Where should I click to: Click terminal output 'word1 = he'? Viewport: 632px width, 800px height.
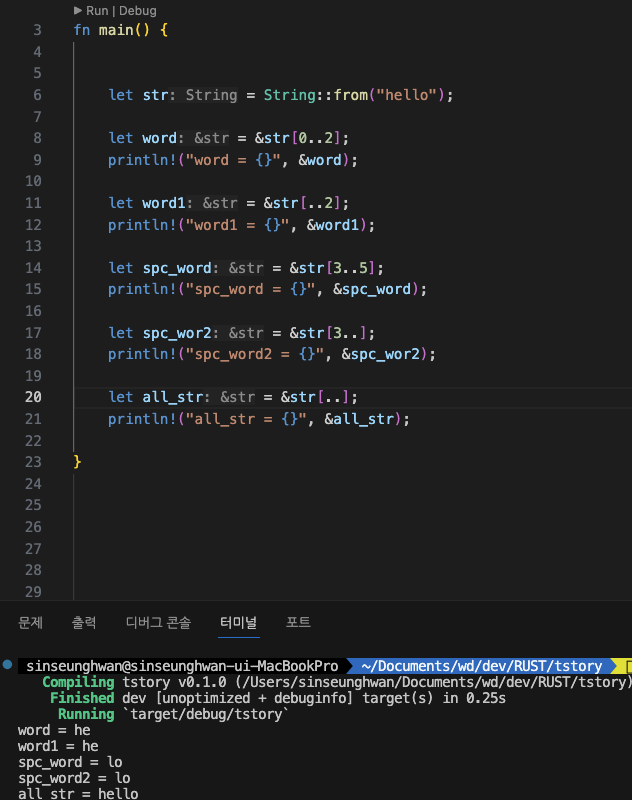[x=58, y=746]
